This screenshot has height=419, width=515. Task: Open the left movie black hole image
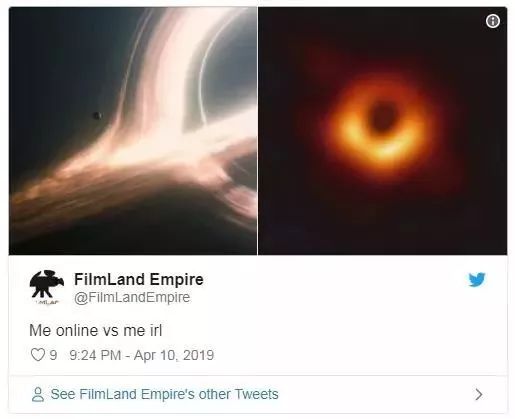coord(133,131)
